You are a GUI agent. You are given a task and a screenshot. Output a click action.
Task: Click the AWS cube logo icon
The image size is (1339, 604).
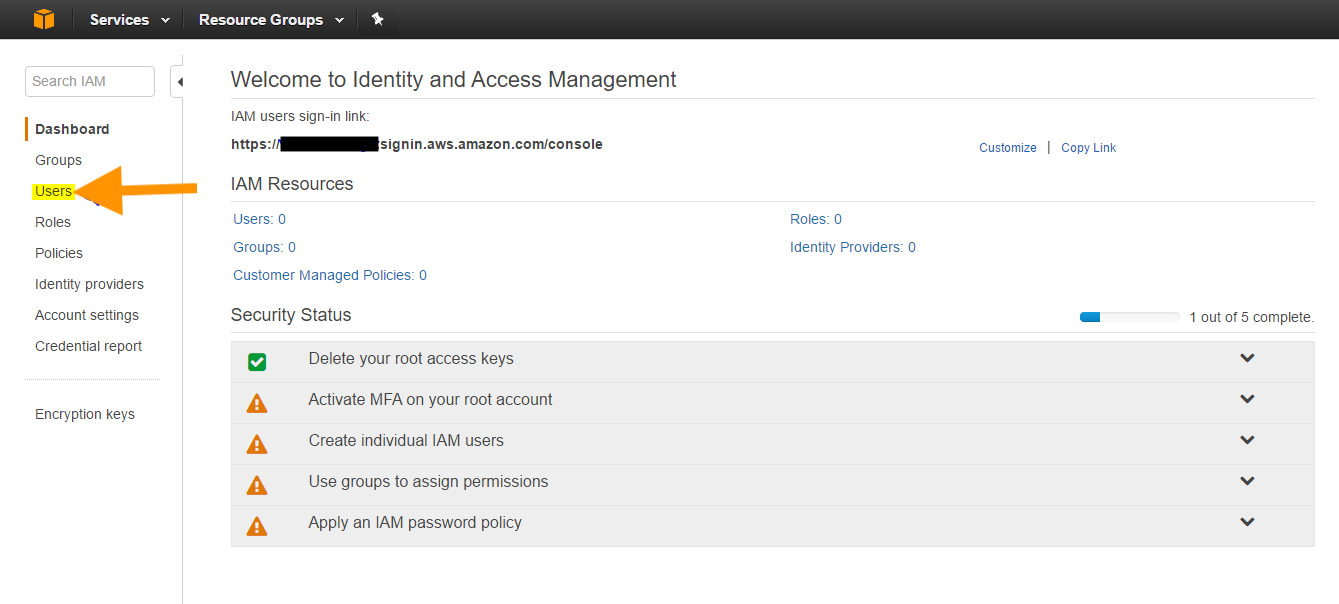pyautogui.click(x=44, y=19)
